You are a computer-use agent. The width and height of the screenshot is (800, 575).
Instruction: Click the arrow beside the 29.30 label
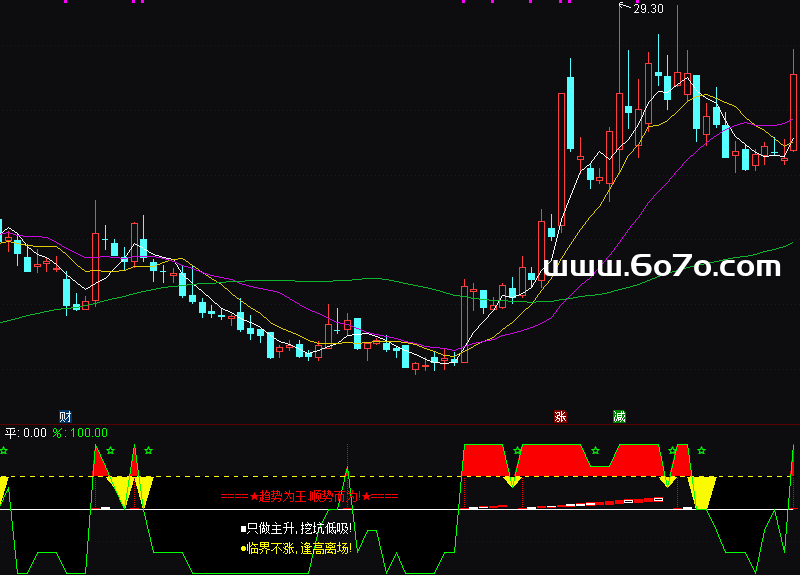624,9
